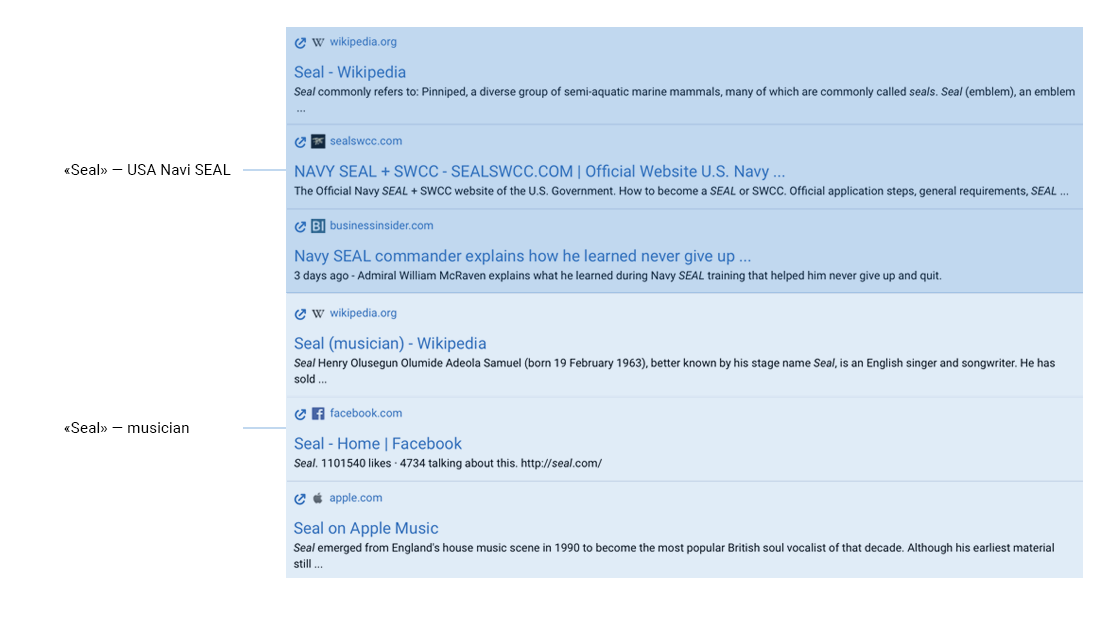Open the Seal on Apple Music result
The width and height of the screenshot is (1119, 617).
(x=366, y=529)
